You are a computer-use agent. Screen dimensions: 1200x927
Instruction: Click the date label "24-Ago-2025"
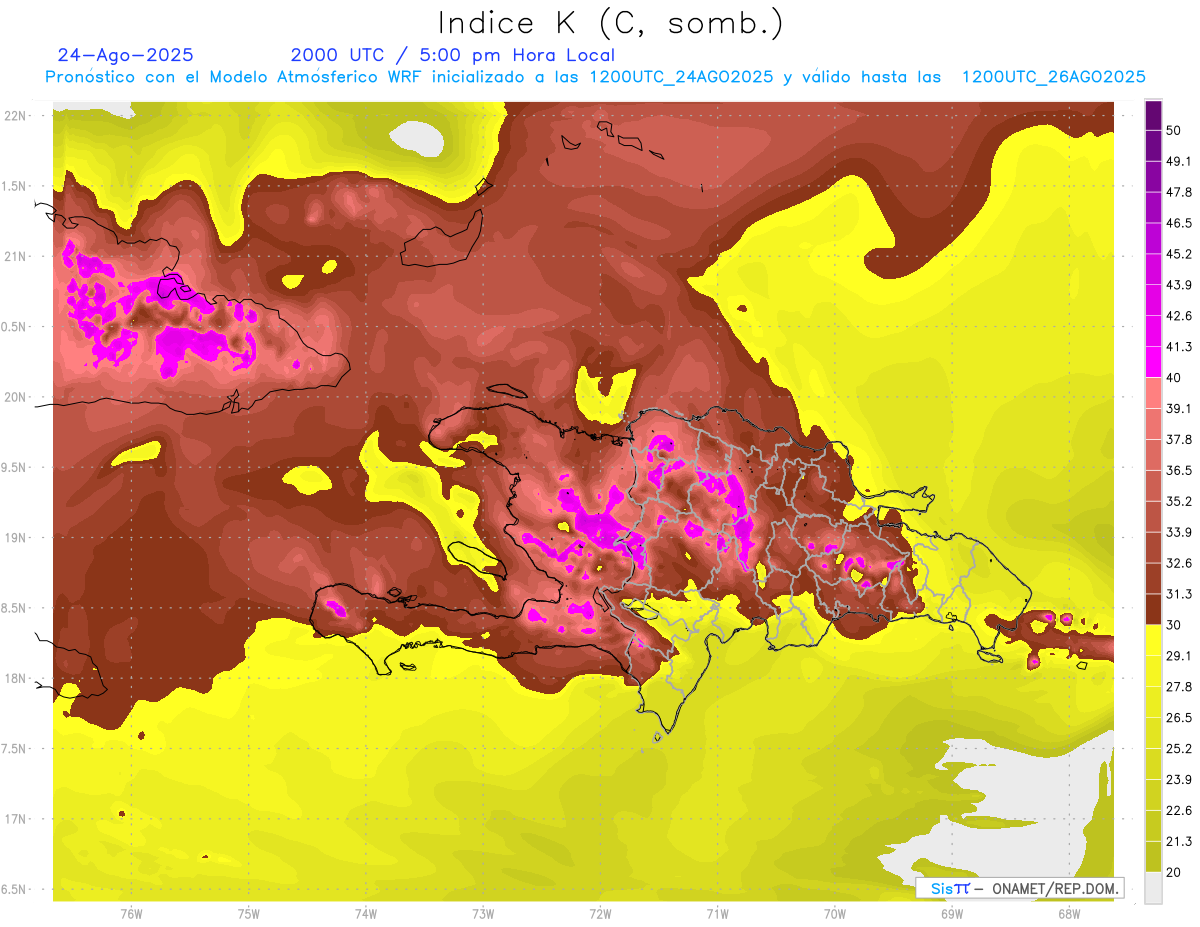pyautogui.click(x=126, y=55)
